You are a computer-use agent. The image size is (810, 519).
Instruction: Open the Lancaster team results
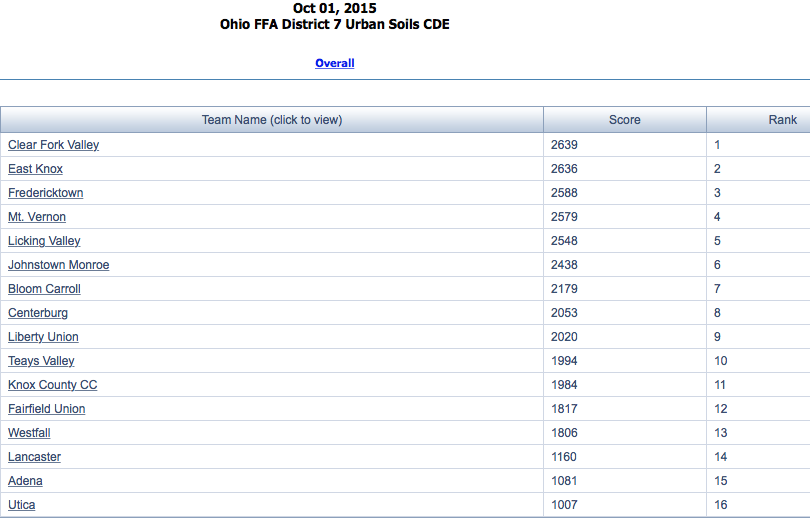tap(34, 457)
